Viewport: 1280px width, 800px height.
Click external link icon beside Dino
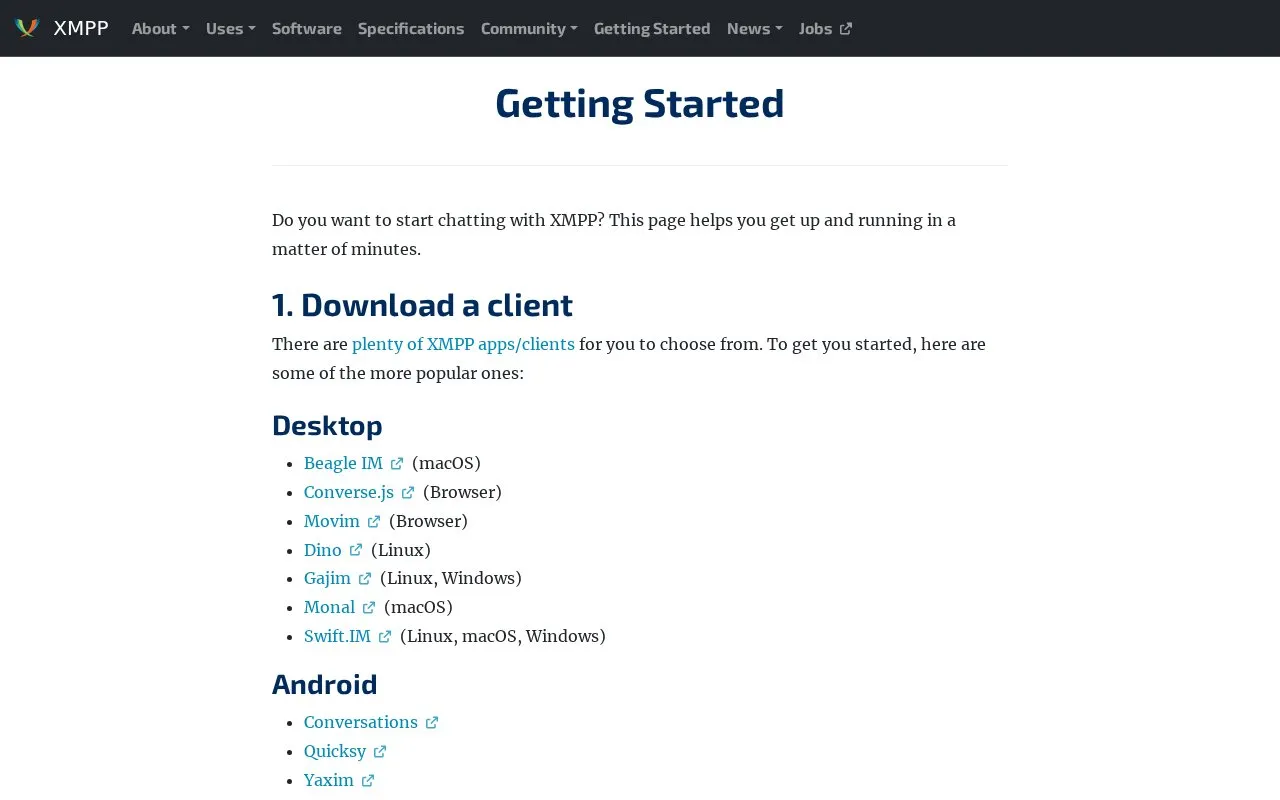pyautogui.click(x=356, y=550)
